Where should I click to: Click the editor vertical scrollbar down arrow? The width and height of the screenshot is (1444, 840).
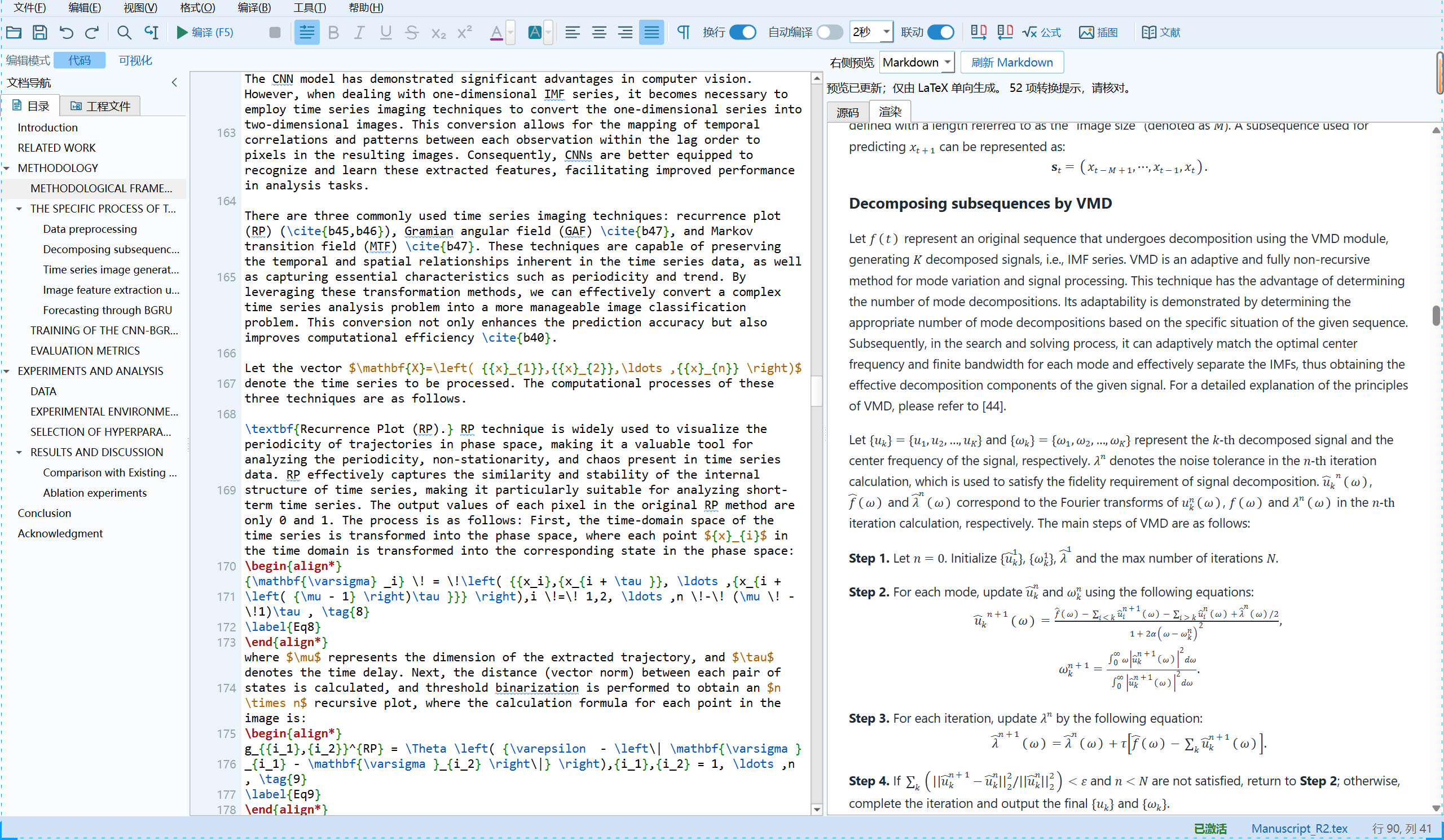pyautogui.click(x=817, y=810)
